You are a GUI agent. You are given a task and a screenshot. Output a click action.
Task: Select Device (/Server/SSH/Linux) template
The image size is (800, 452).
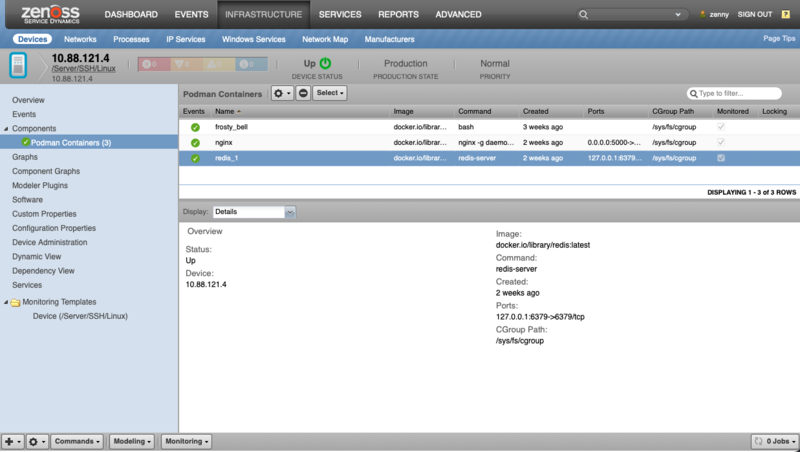point(80,316)
